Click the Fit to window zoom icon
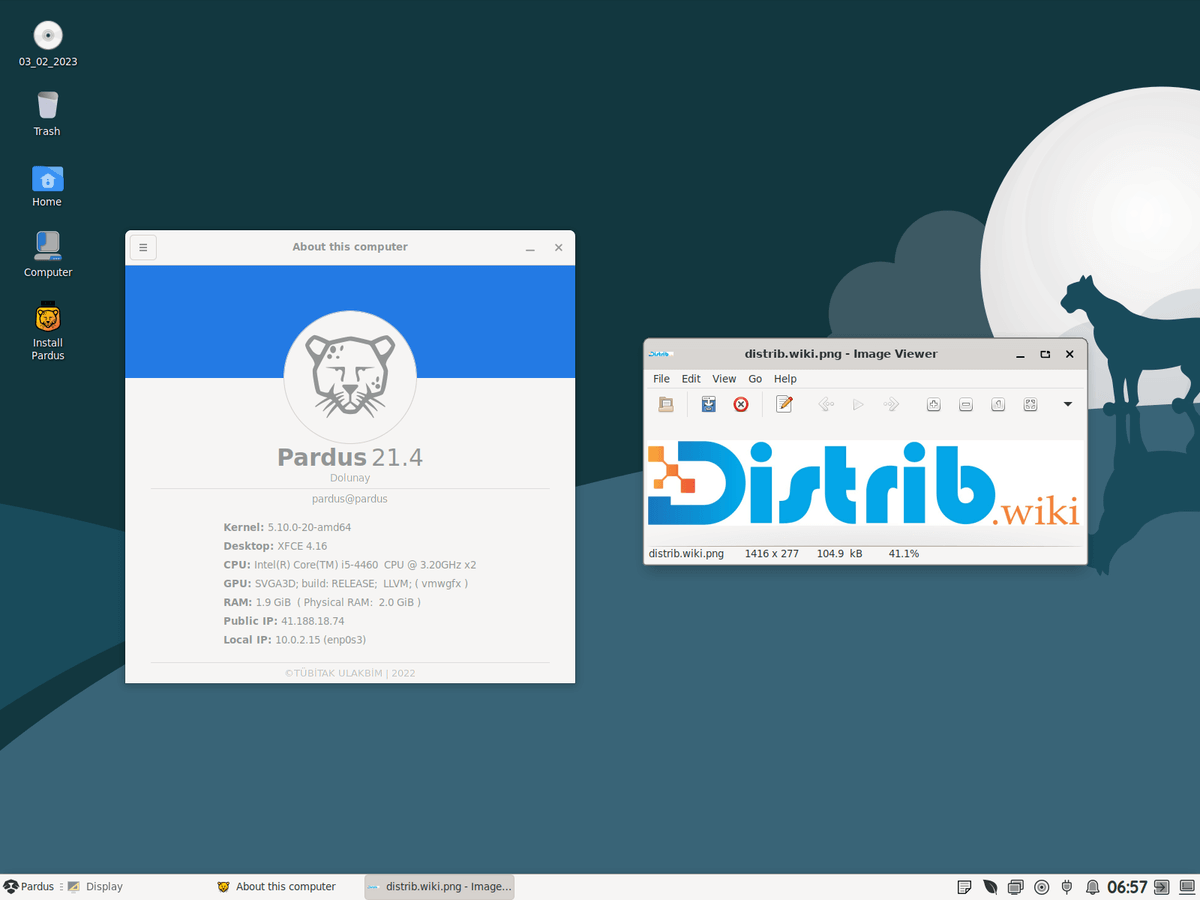 (x=1030, y=404)
